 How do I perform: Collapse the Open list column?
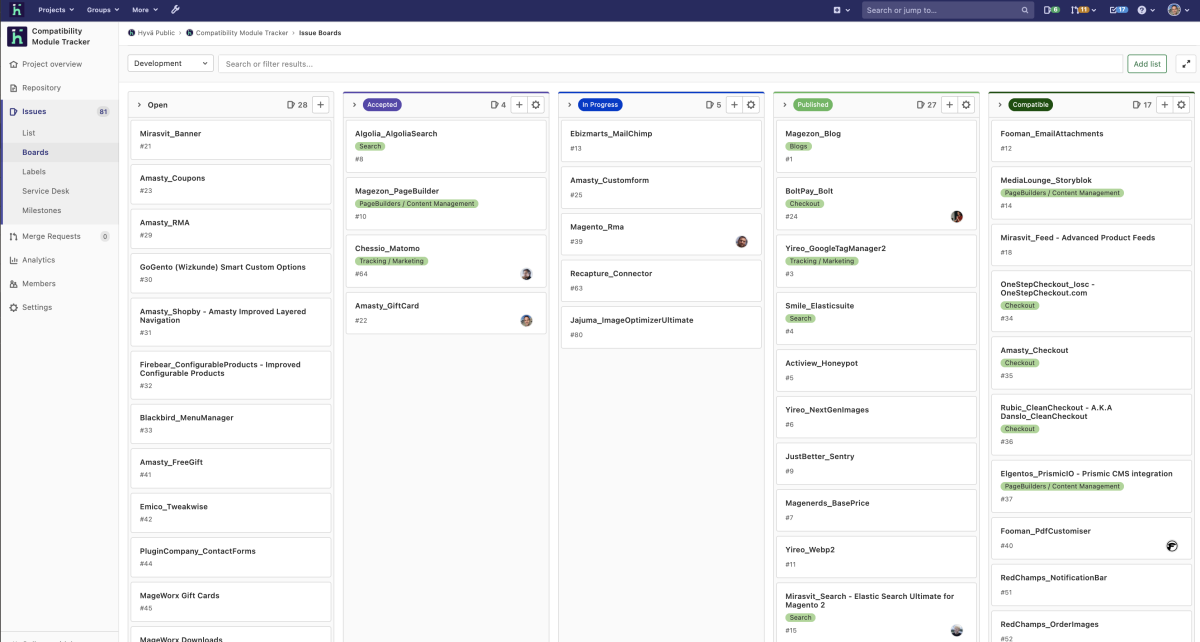(x=139, y=104)
